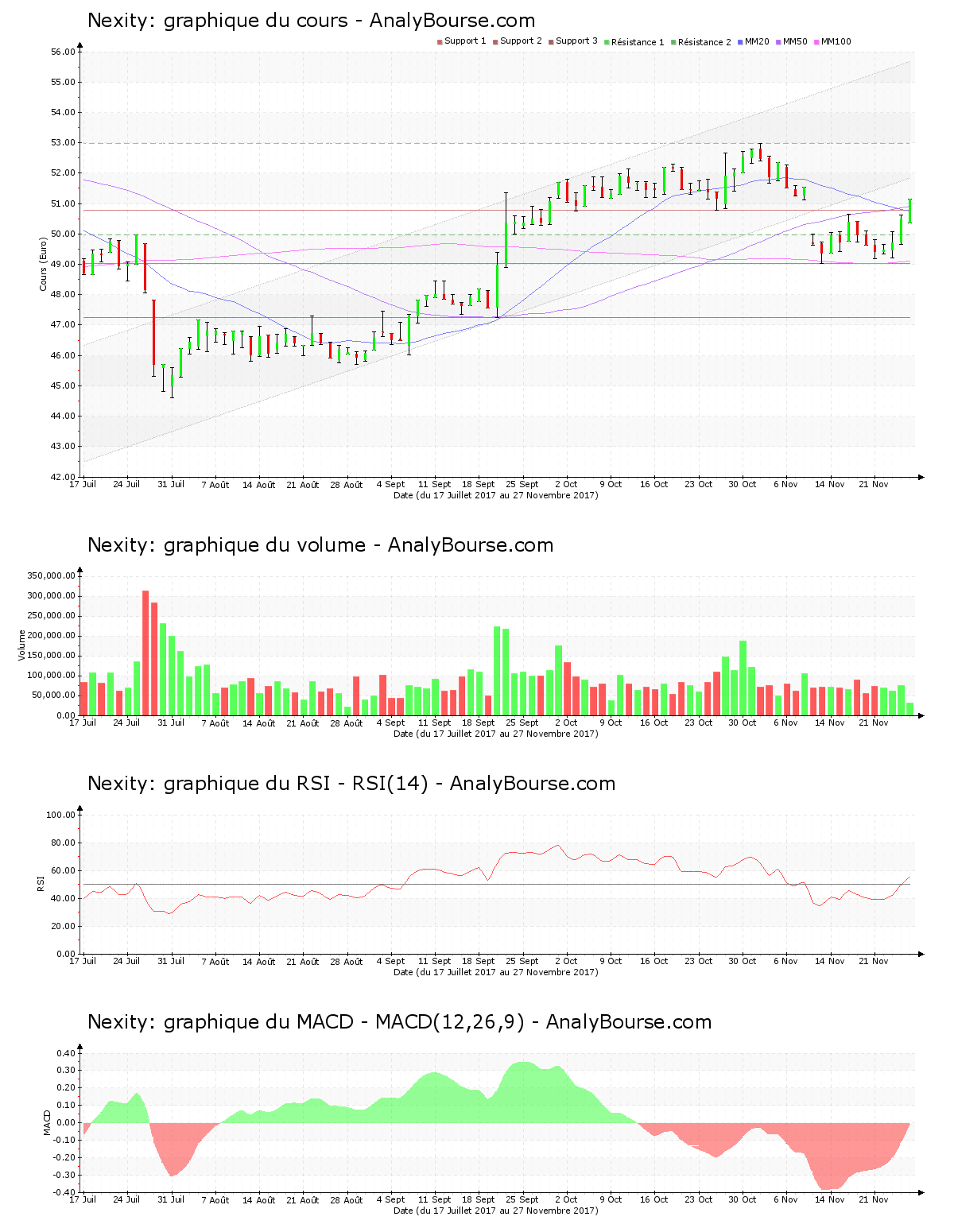Click '31 Juil' on the MACD chart axis
The width and height of the screenshot is (954, 1232).
click(170, 1199)
